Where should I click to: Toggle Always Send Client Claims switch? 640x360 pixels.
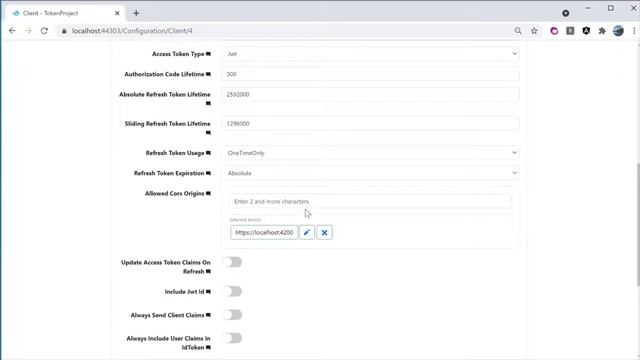click(232, 315)
